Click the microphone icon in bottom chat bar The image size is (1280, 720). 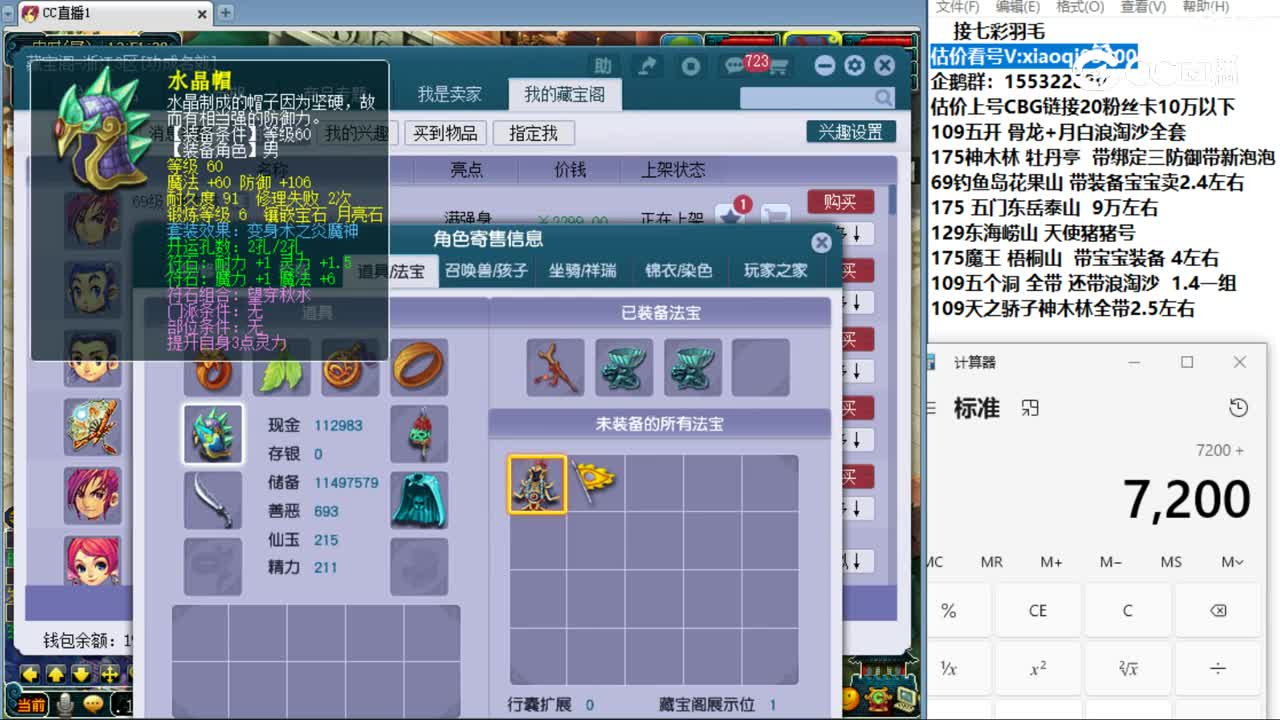point(64,705)
